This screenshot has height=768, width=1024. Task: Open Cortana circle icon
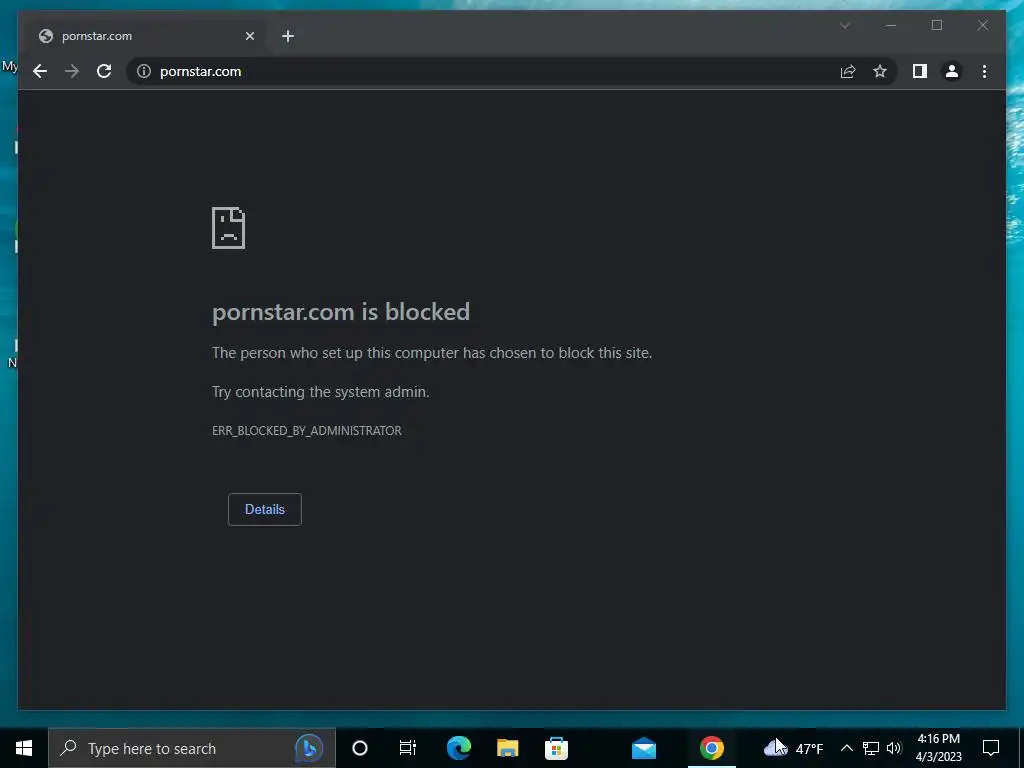[360, 748]
